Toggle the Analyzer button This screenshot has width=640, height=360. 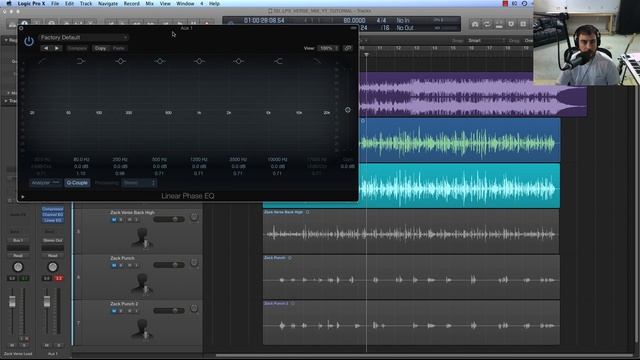[x=45, y=182]
